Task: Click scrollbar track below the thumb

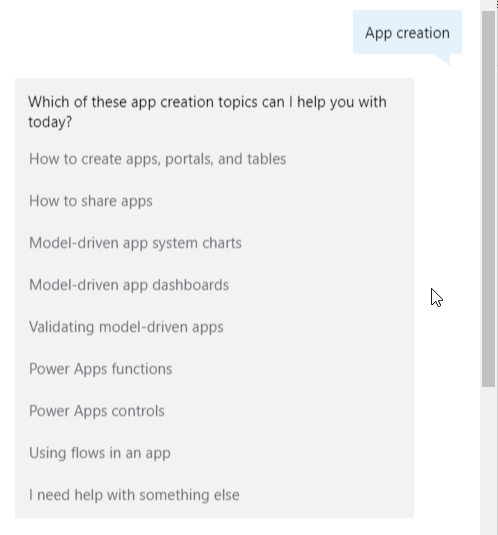Action: click(488, 461)
